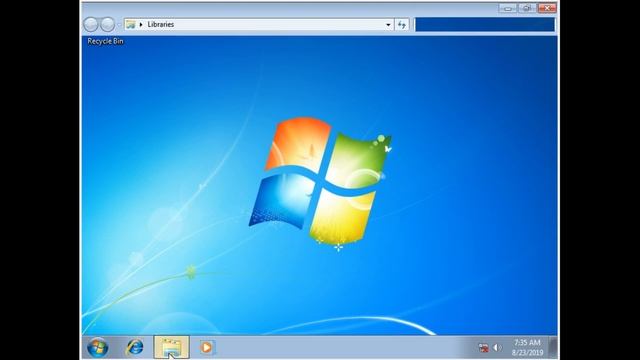Focus the Explorer search box

[x=485, y=24]
